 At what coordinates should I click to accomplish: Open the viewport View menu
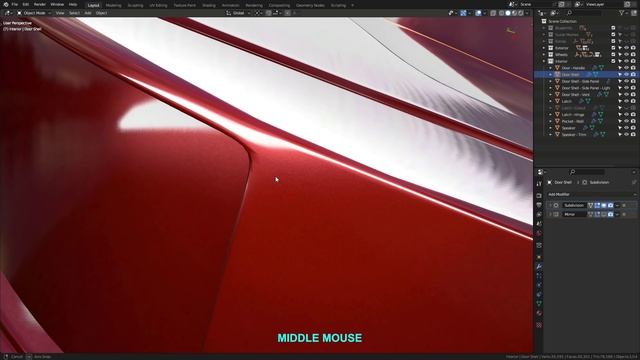pyautogui.click(x=60, y=13)
